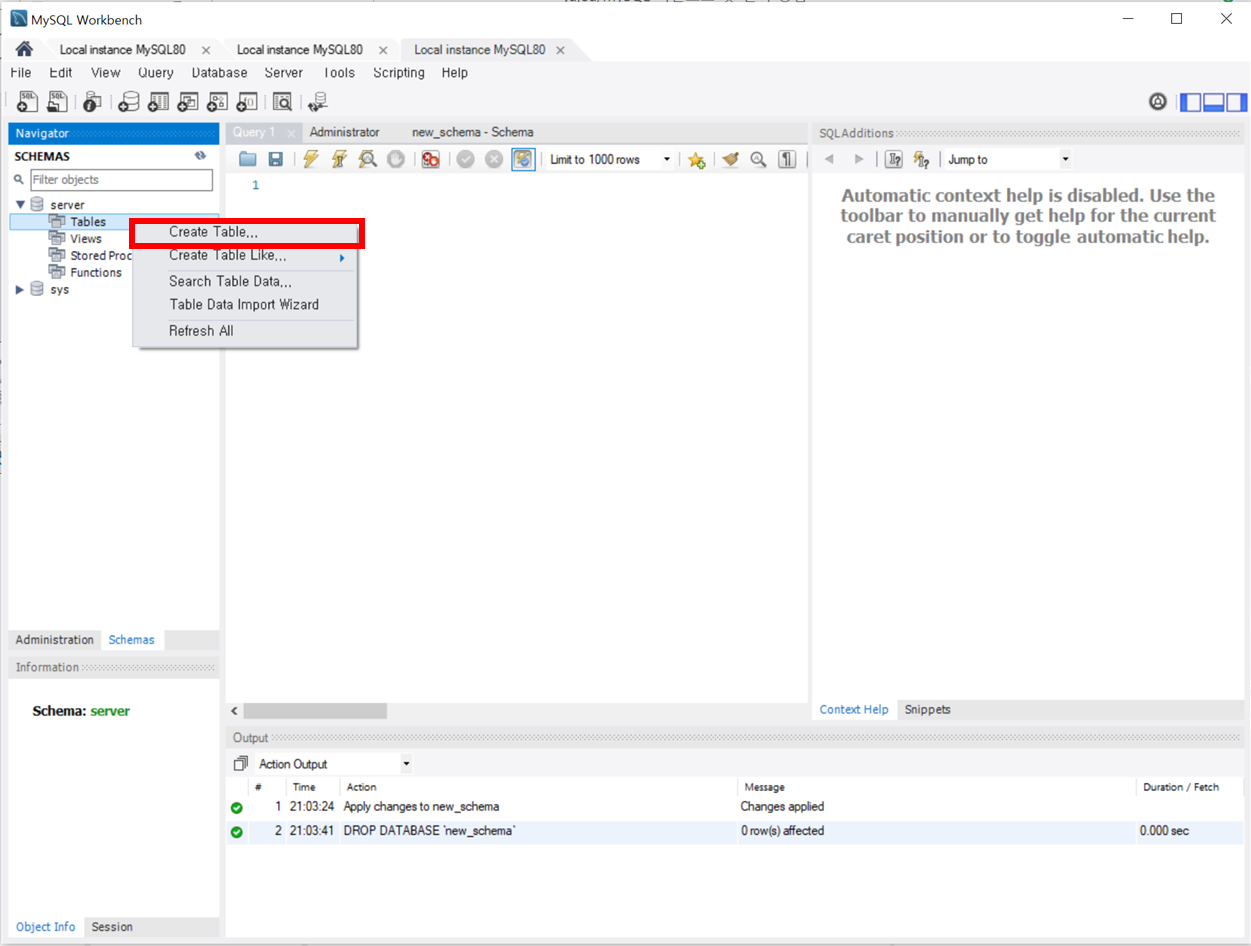
Task: Toggle the left sidebar panel visibility
Action: point(1190,101)
